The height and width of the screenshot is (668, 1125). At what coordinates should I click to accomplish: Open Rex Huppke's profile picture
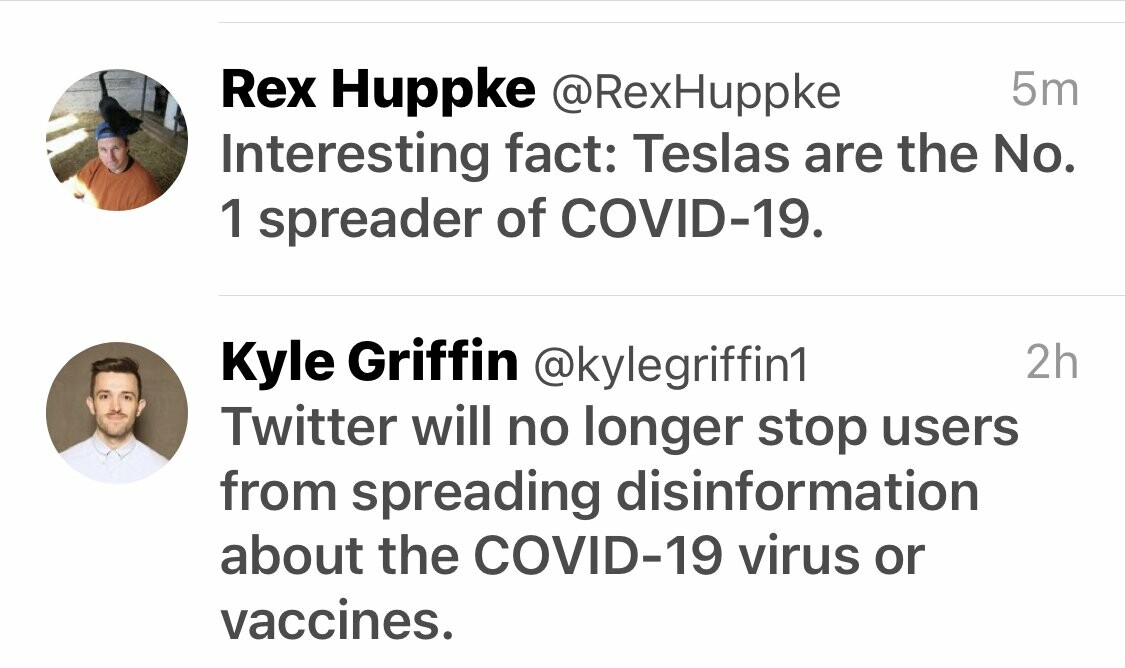pyautogui.click(x=117, y=140)
